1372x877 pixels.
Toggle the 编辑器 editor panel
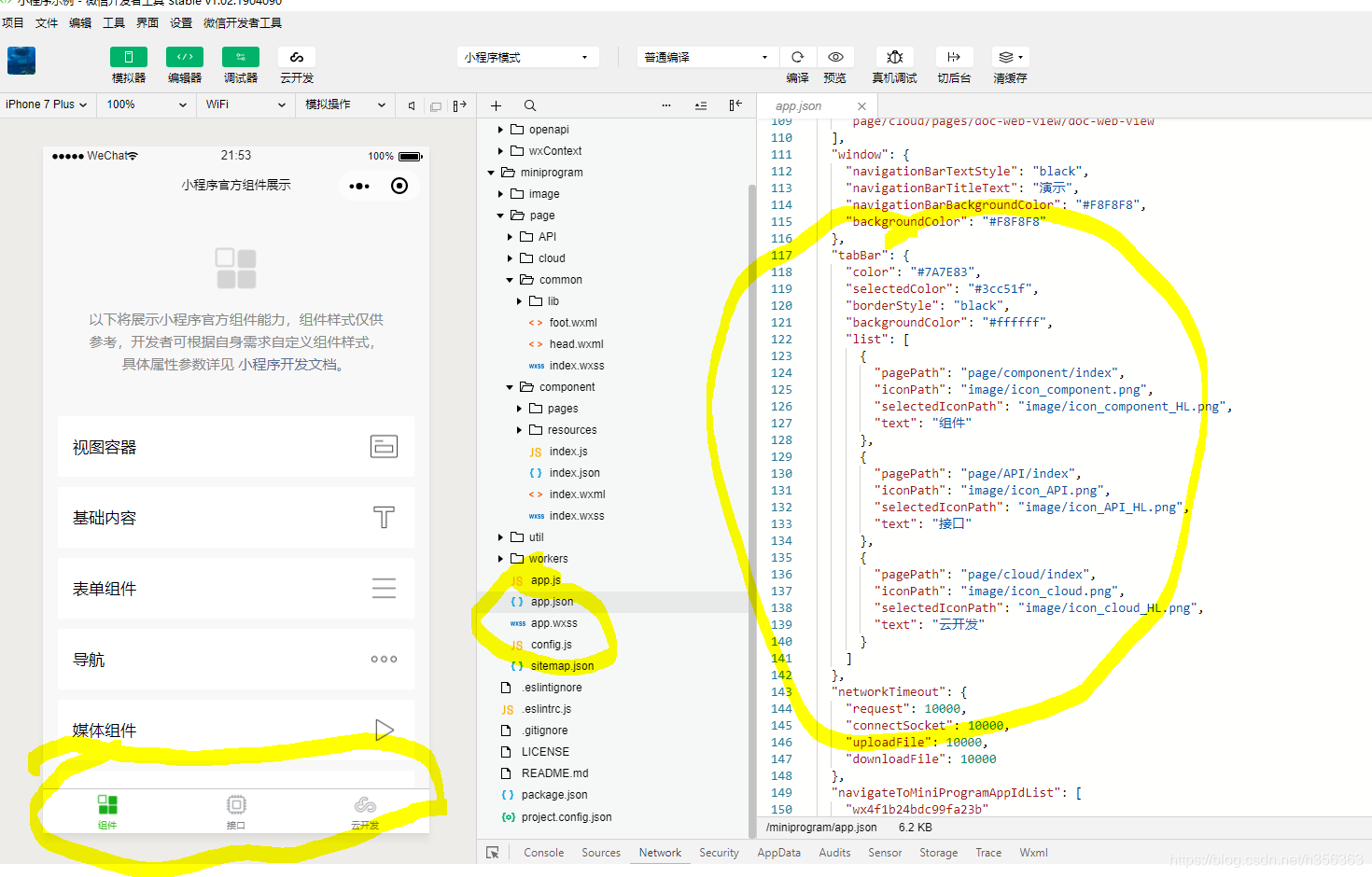pyautogui.click(x=185, y=57)
